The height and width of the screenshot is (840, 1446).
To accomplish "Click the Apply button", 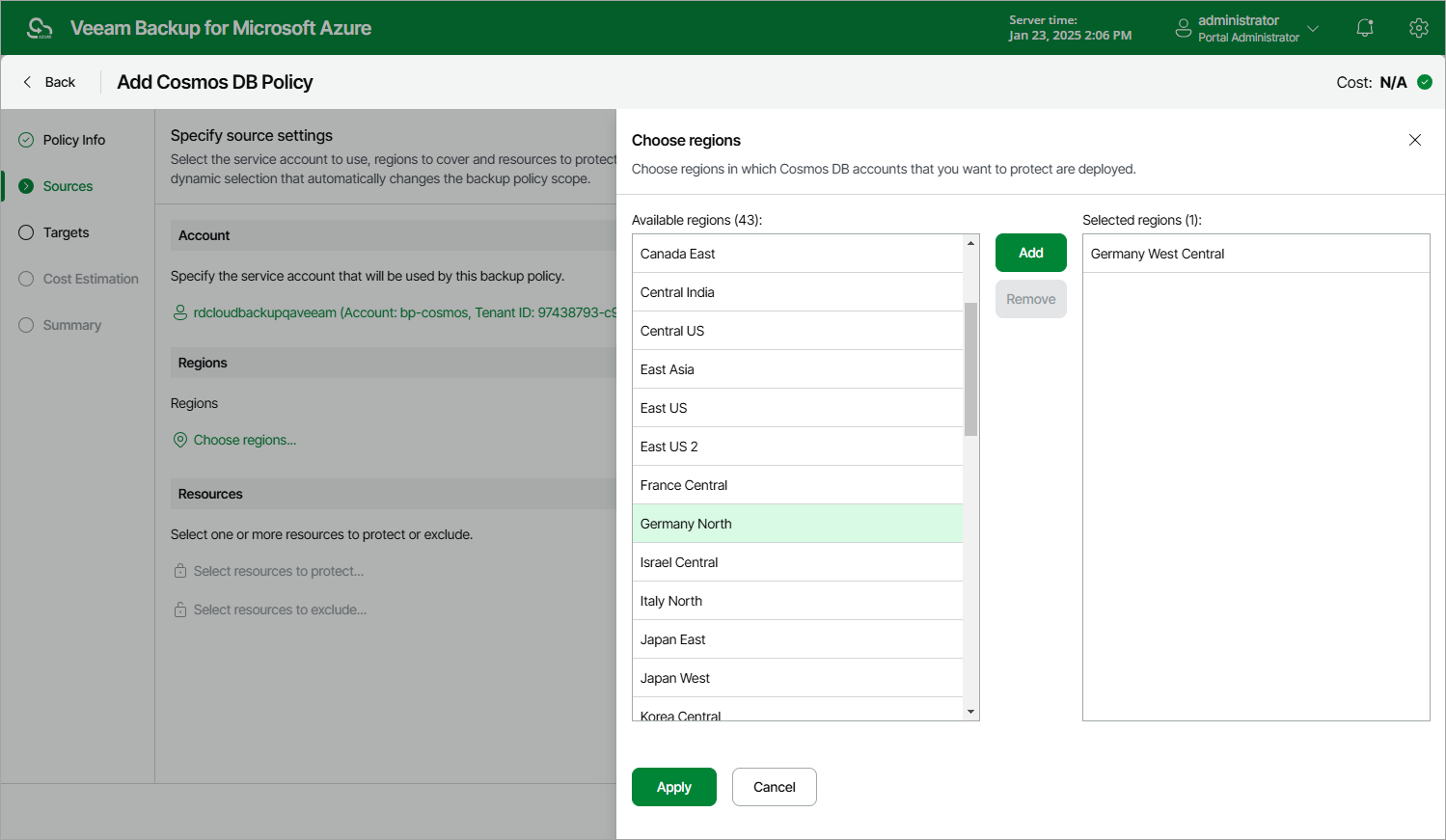I will tap(674, 787).
